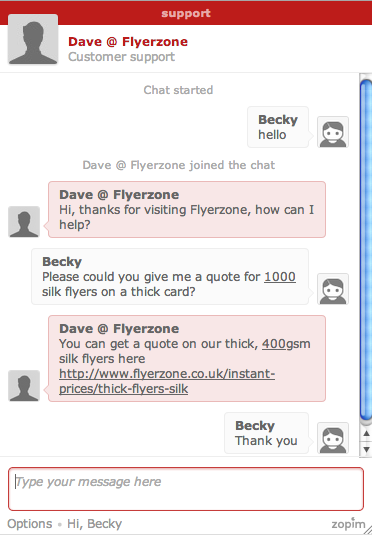Screen dimensions: 372x535
Task: Click the 'Chat started' status text
Action: 178,90
